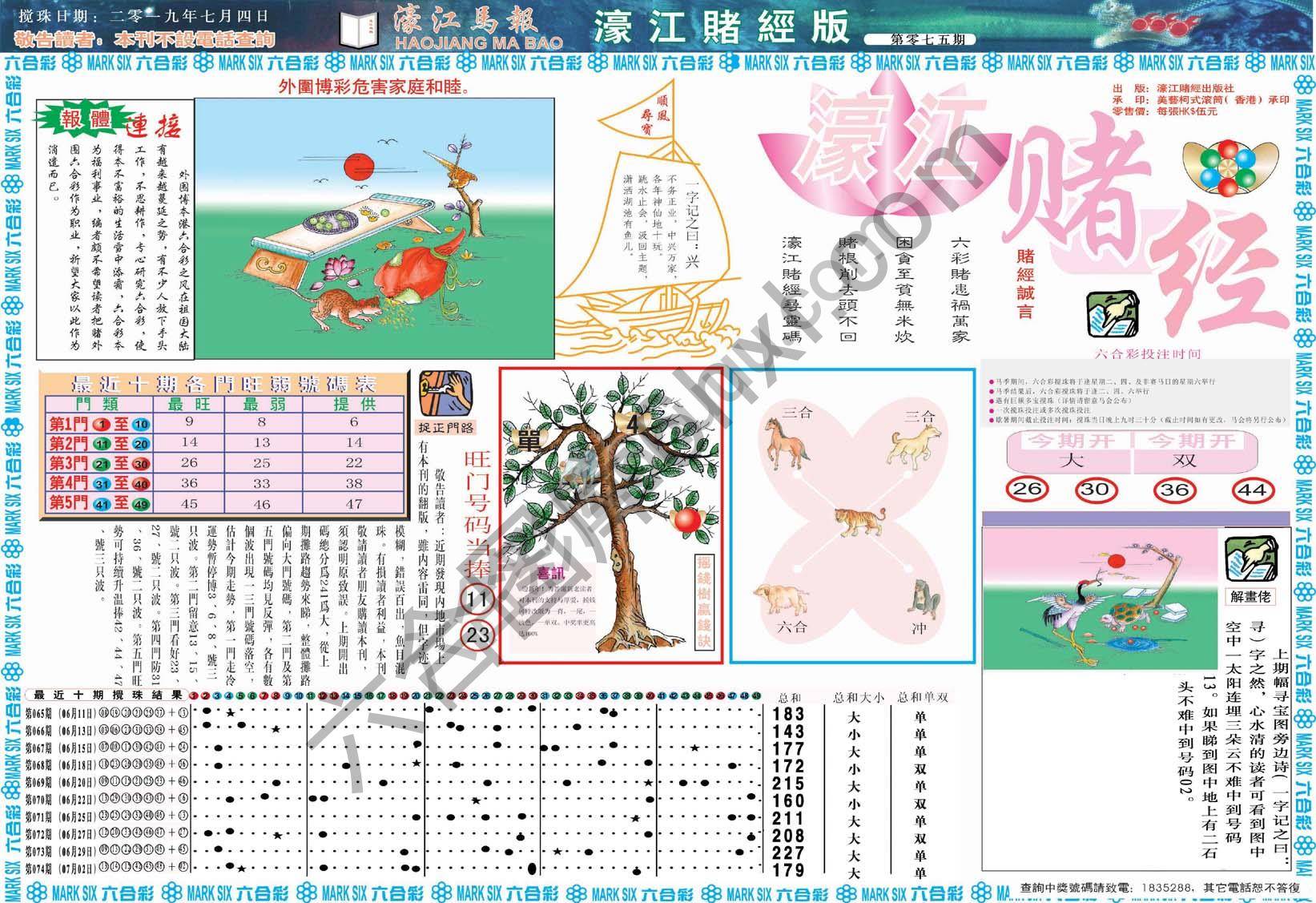Click the circled number 11 under 旺门号码当捧
Image resolution: width=1316 pixels, height=903 pixels.
point(477,599)
